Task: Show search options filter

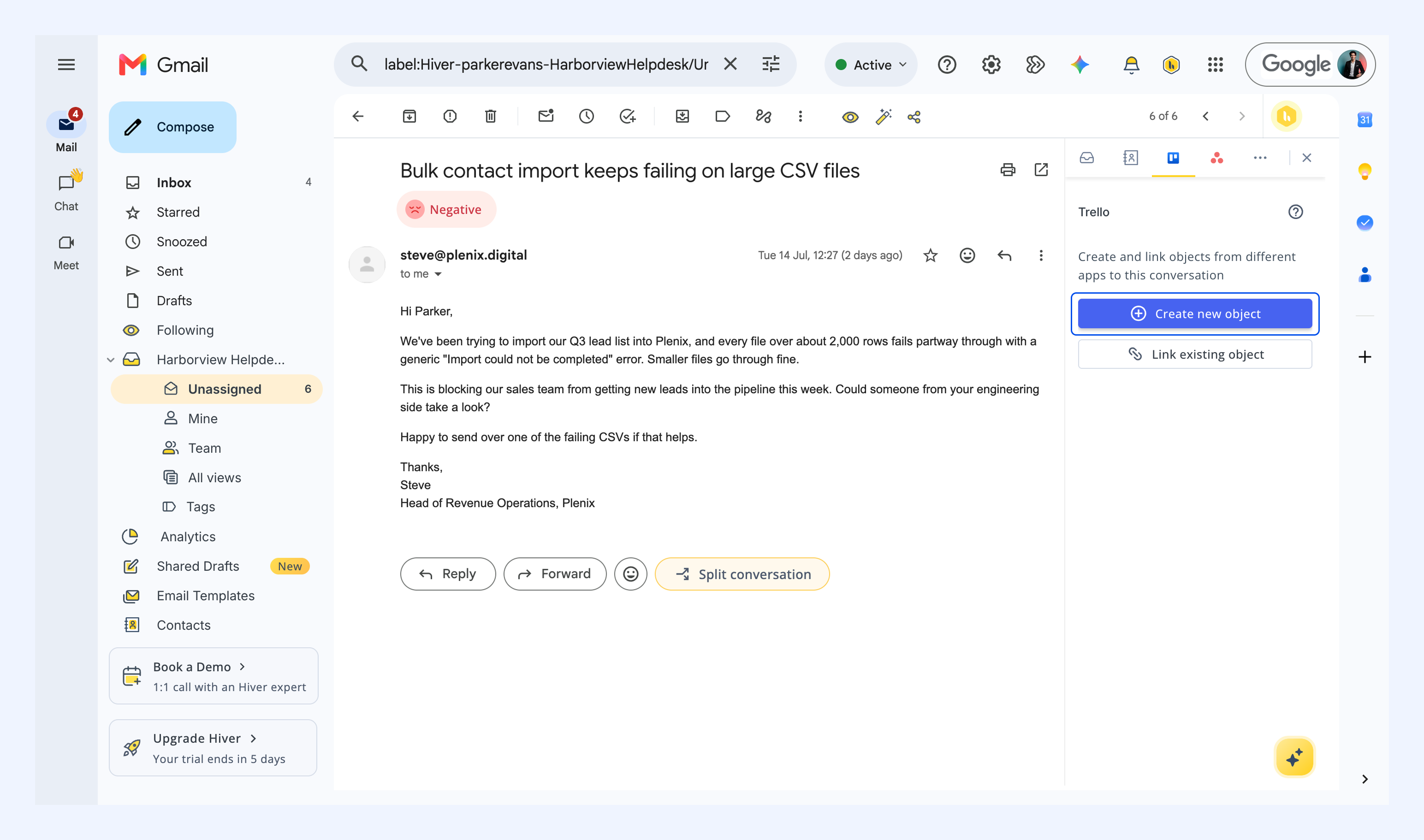Action: coord(771,65)
